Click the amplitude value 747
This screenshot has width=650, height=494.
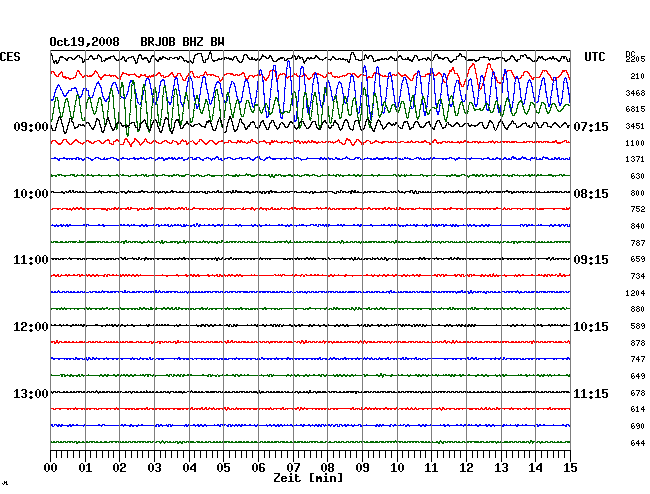[x=638, y=359]
